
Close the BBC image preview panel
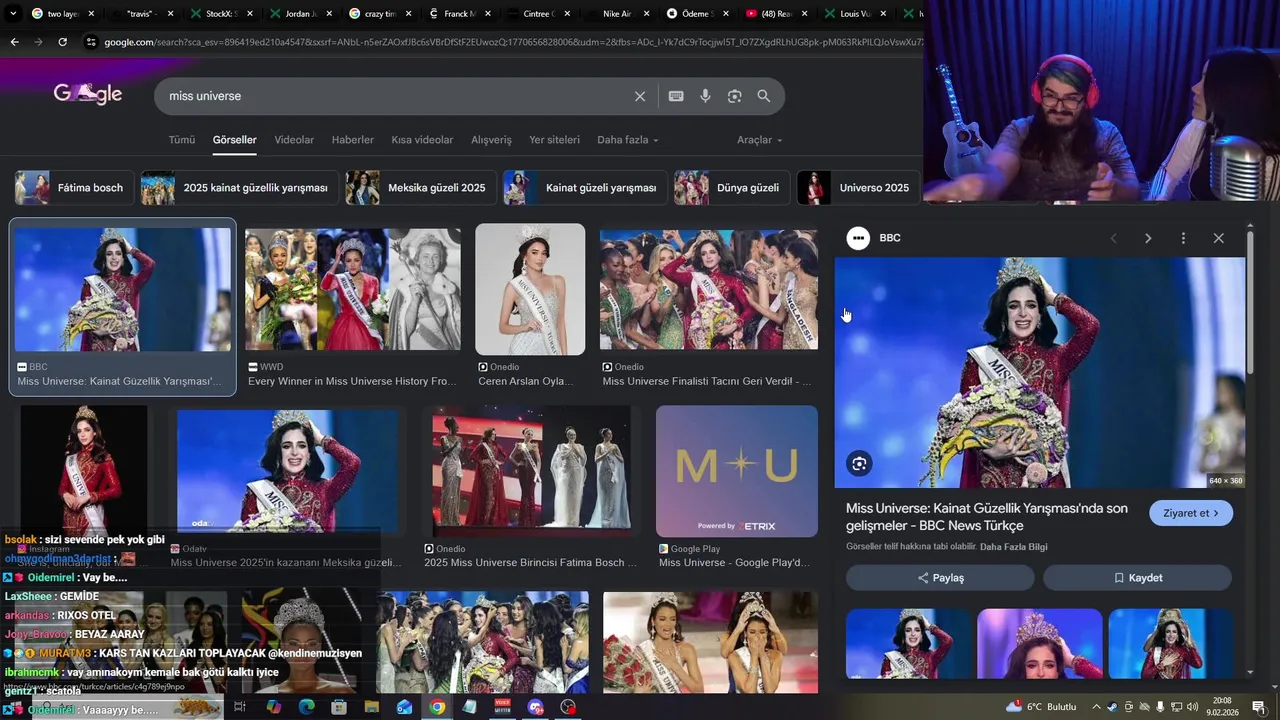coord(1218,238)
